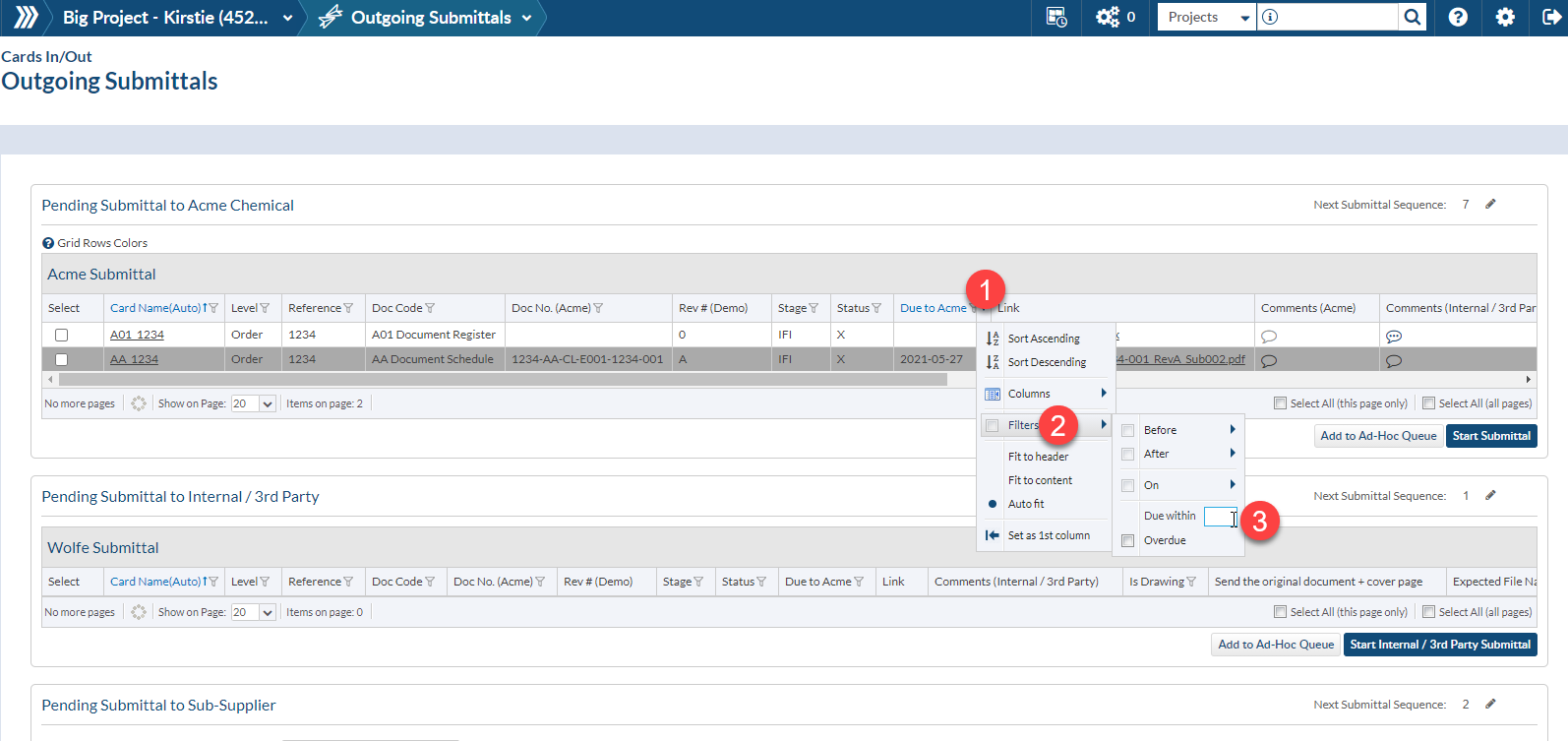This screenshot has height=741, width=1568.
Task: Open the settings gear icon
Action: 1505,17
